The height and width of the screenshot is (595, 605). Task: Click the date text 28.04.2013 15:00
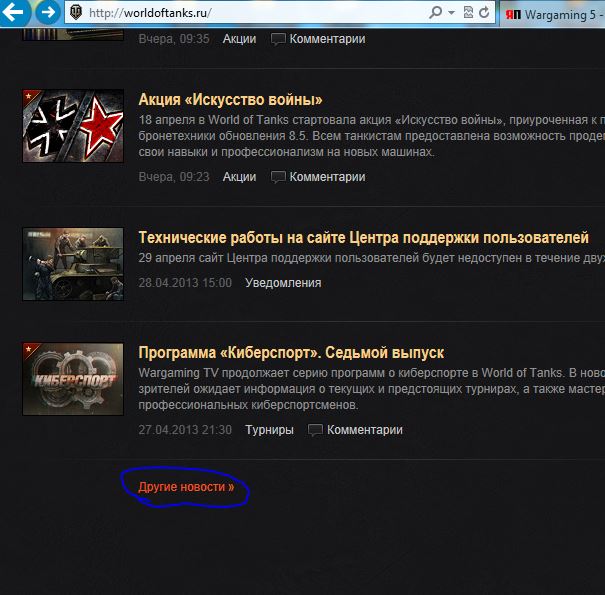185,283
